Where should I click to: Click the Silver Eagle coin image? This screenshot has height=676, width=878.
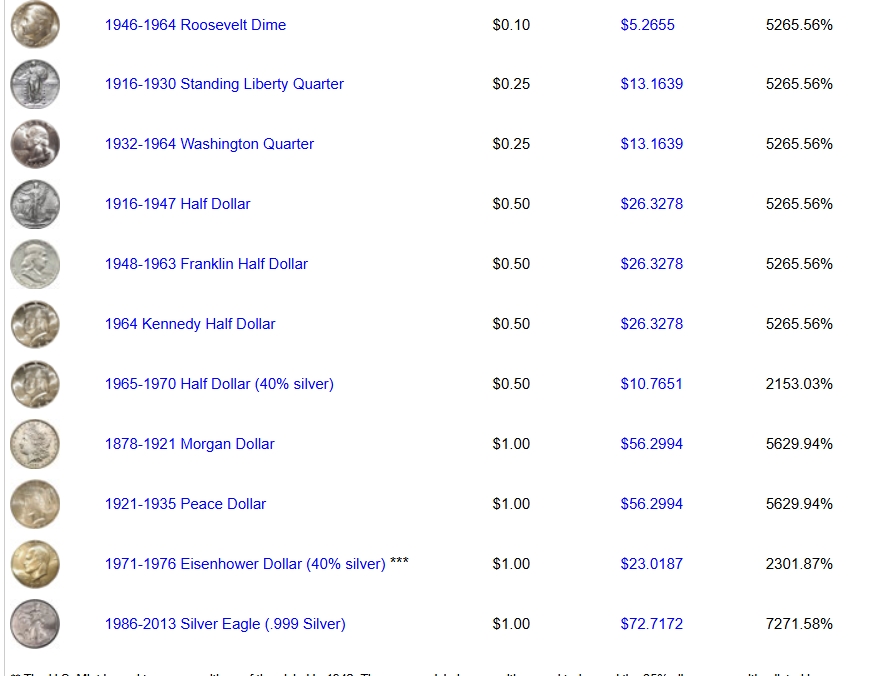[x=34, y=624]
